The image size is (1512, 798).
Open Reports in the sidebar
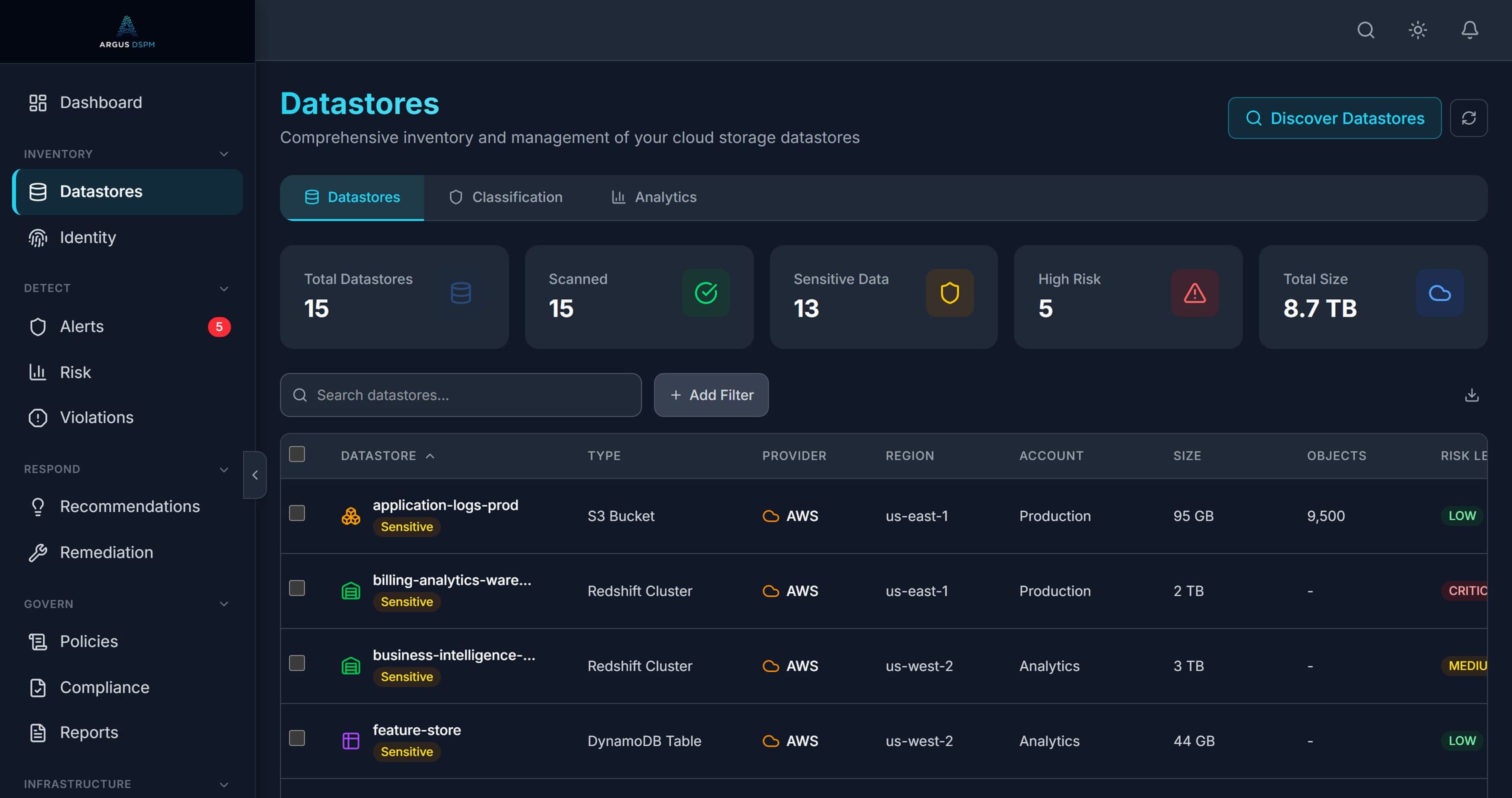[127, 733]
